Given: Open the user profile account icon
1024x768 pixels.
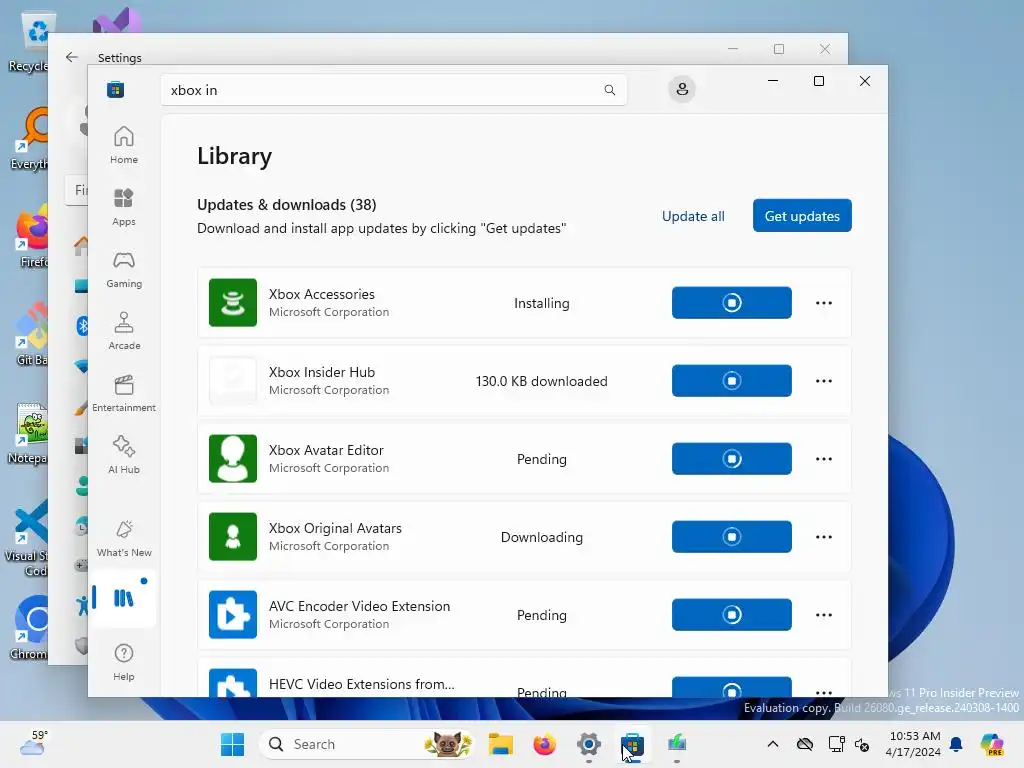Looking at the screenshot, I should (x=682, y=89).
